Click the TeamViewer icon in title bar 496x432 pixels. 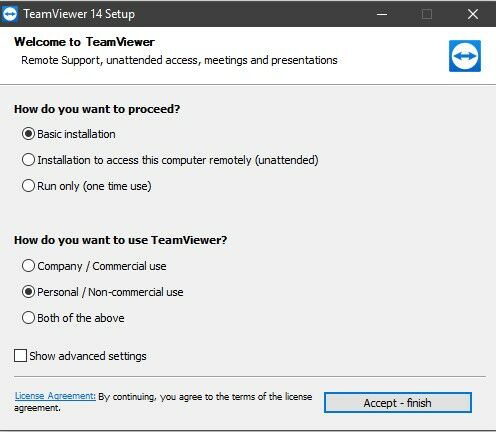coord(10,14)
